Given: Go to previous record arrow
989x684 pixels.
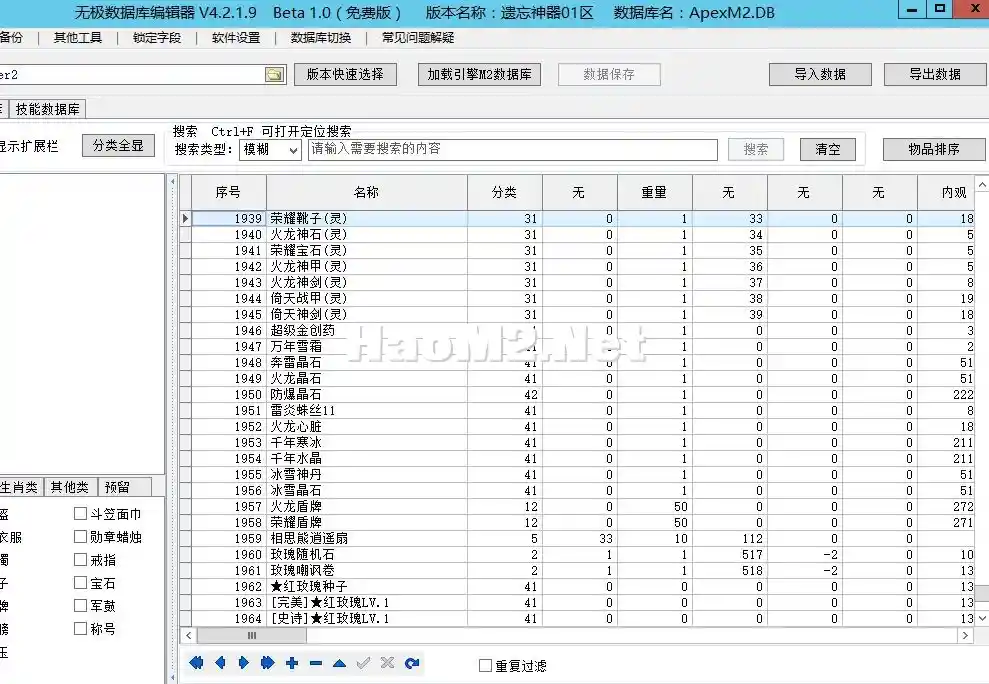Looking at the screenshot, I should coord(220,663).
